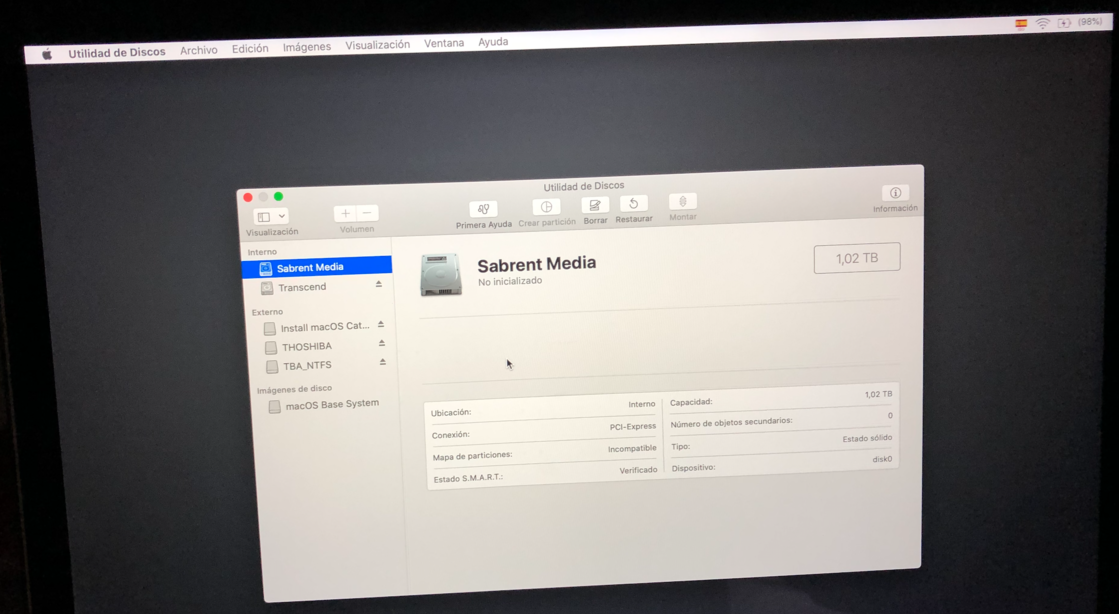This screenshot has width=1119, height=614.
Task: Click the Verificado S.M.A.R.T. value
Action: 638,470
